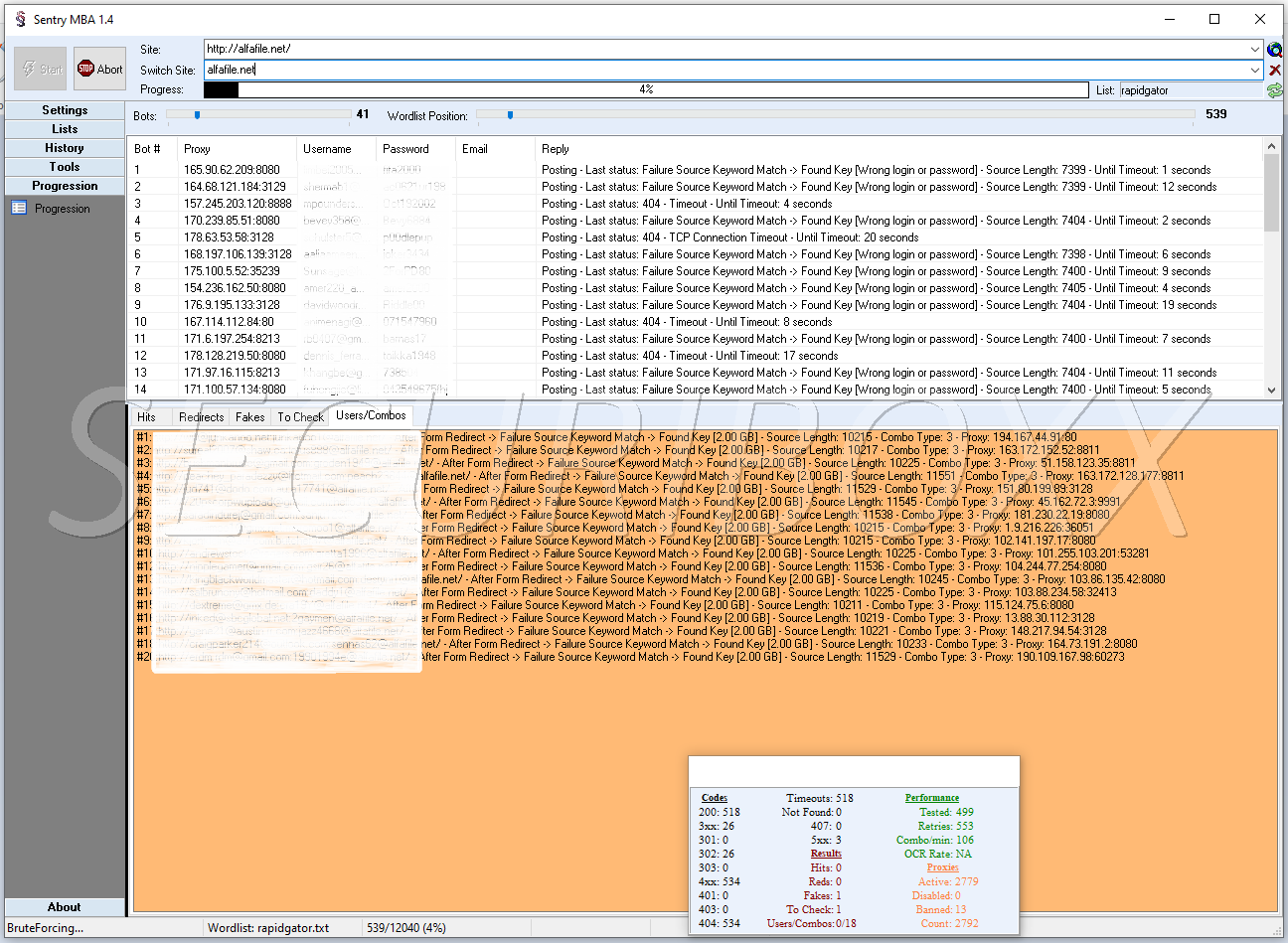
Task: Click combo row with proxy 190.109.167.98:60273
Action: click(630, 657)
